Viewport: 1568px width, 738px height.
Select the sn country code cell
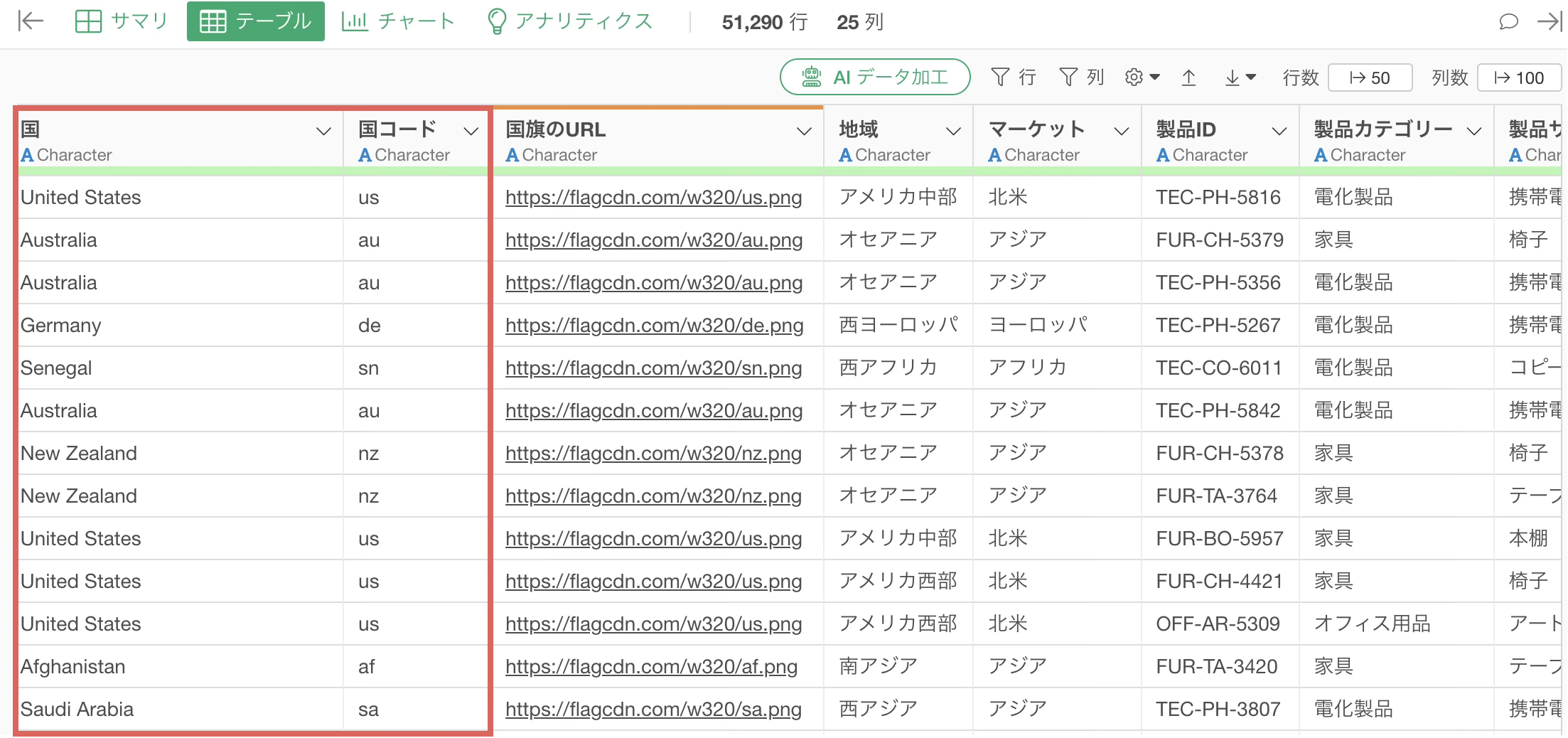pyautogui.click(x=417, y=368)
